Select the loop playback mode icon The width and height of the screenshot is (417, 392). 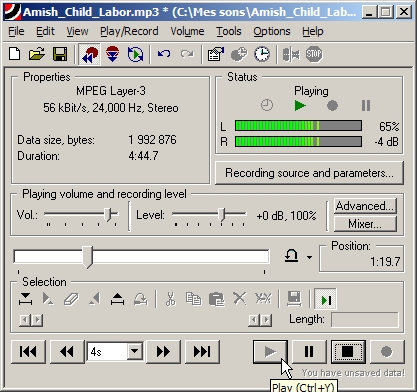(135, 54)
